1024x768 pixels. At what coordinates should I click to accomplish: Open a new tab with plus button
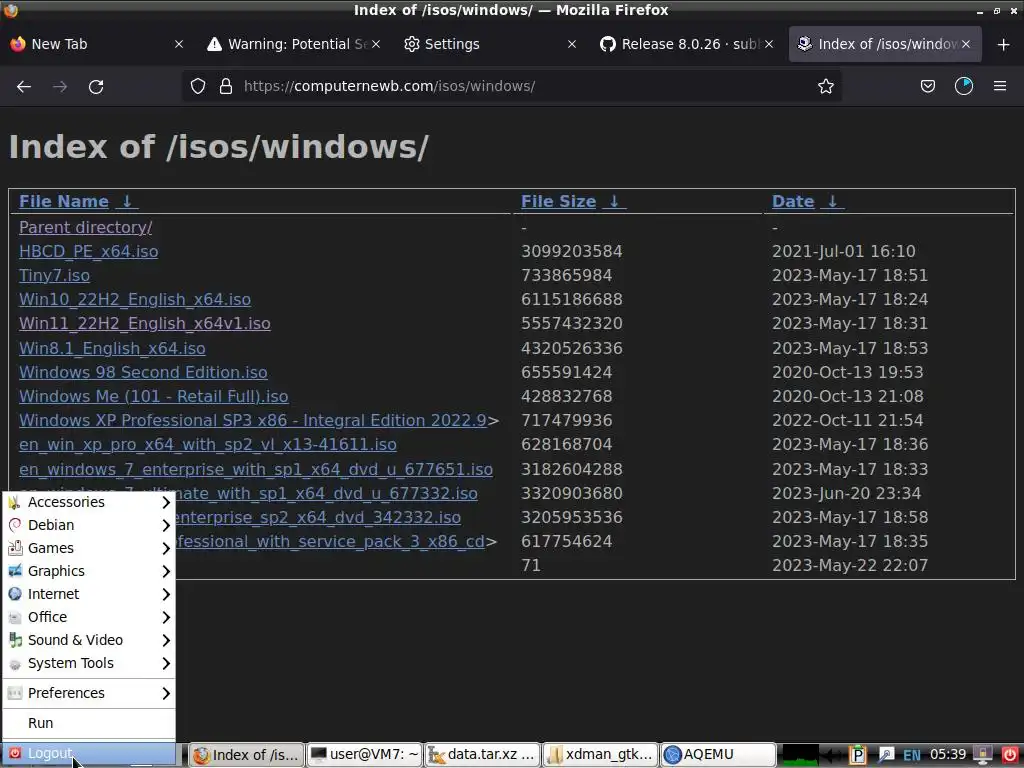[1004, 44]
